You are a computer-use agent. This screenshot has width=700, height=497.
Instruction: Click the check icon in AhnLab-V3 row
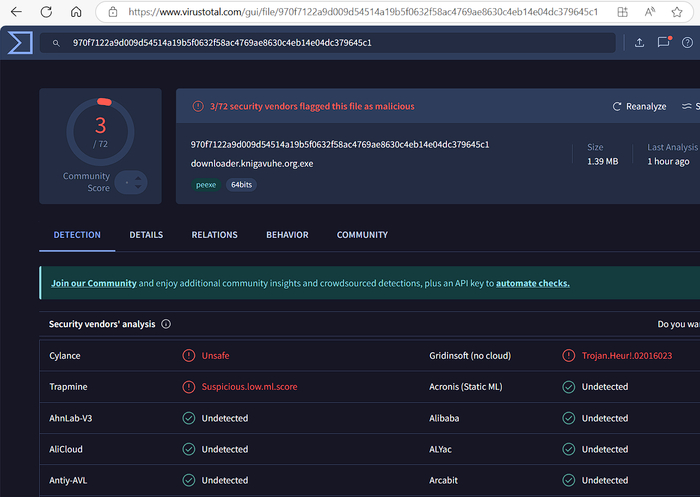click(189, 418)
